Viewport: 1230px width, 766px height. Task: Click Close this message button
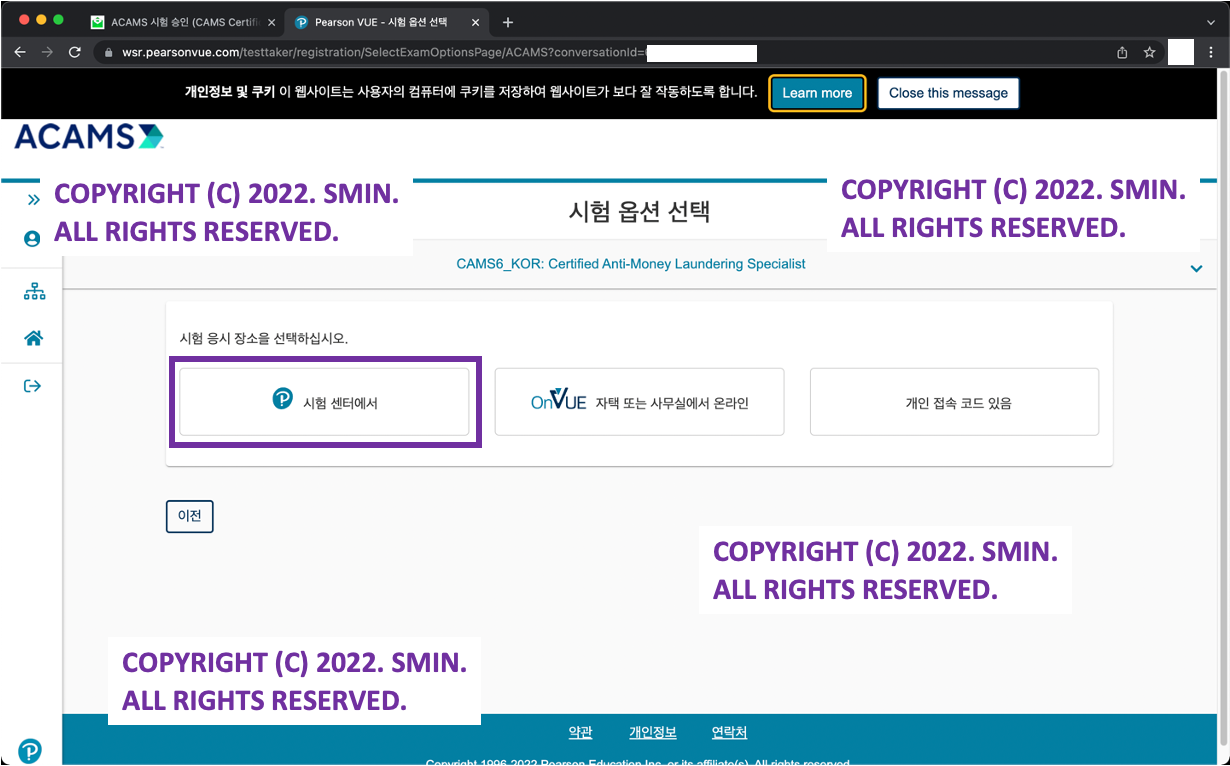[x=948, y=93]
